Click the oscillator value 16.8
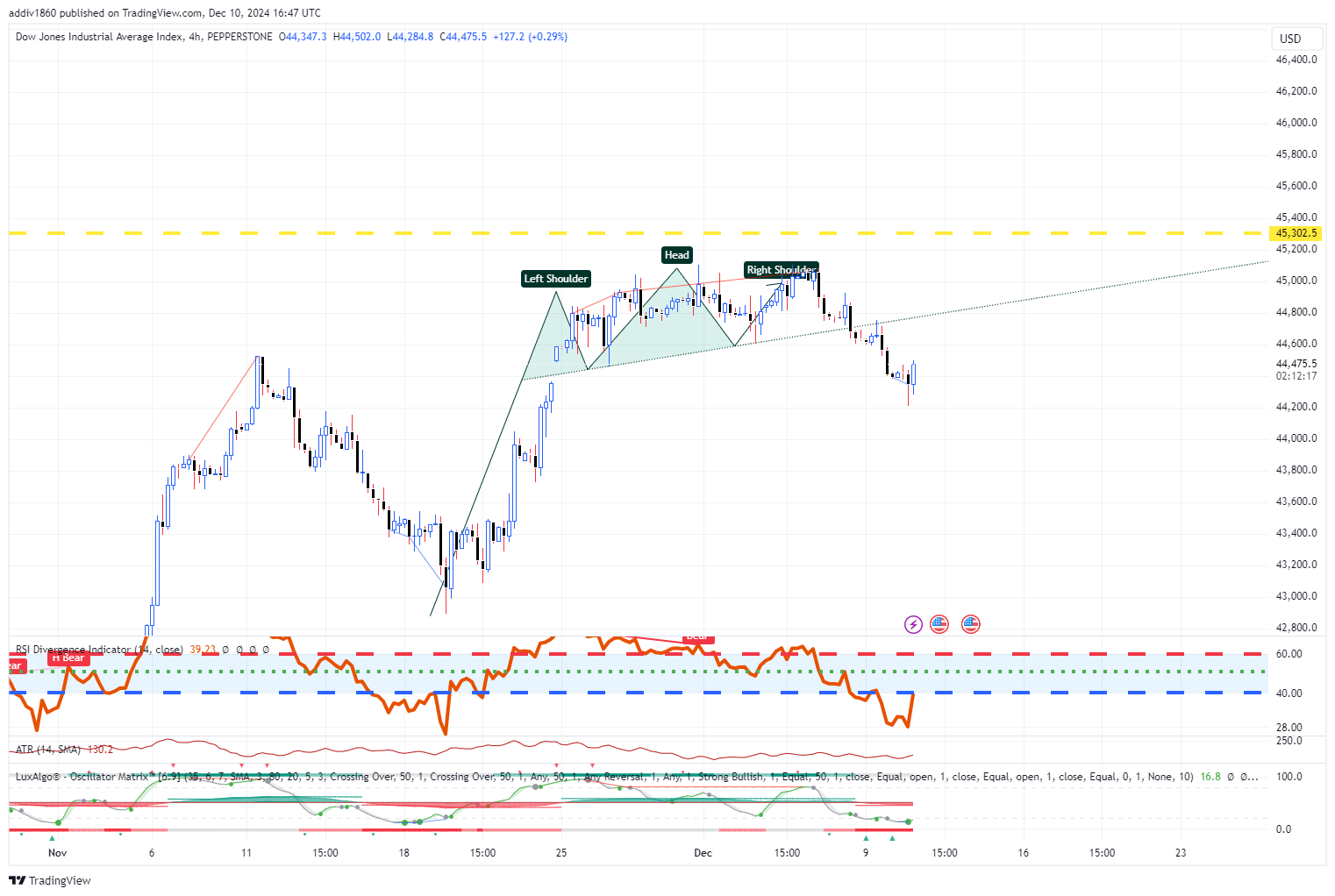This screenshot has height=896, width=1335. (1210, 777)
